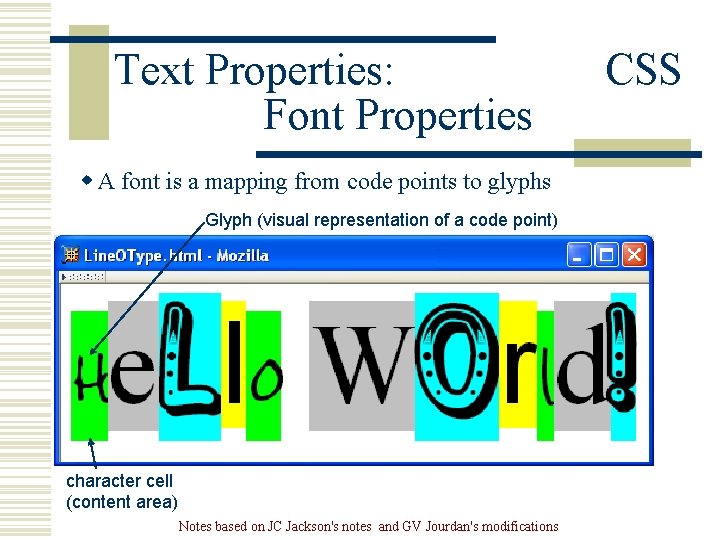This screenshot has width=720, height=540.
Task: Click the bullet "A font is a mapping from code points to glyphs"
Action: (324, 182)
